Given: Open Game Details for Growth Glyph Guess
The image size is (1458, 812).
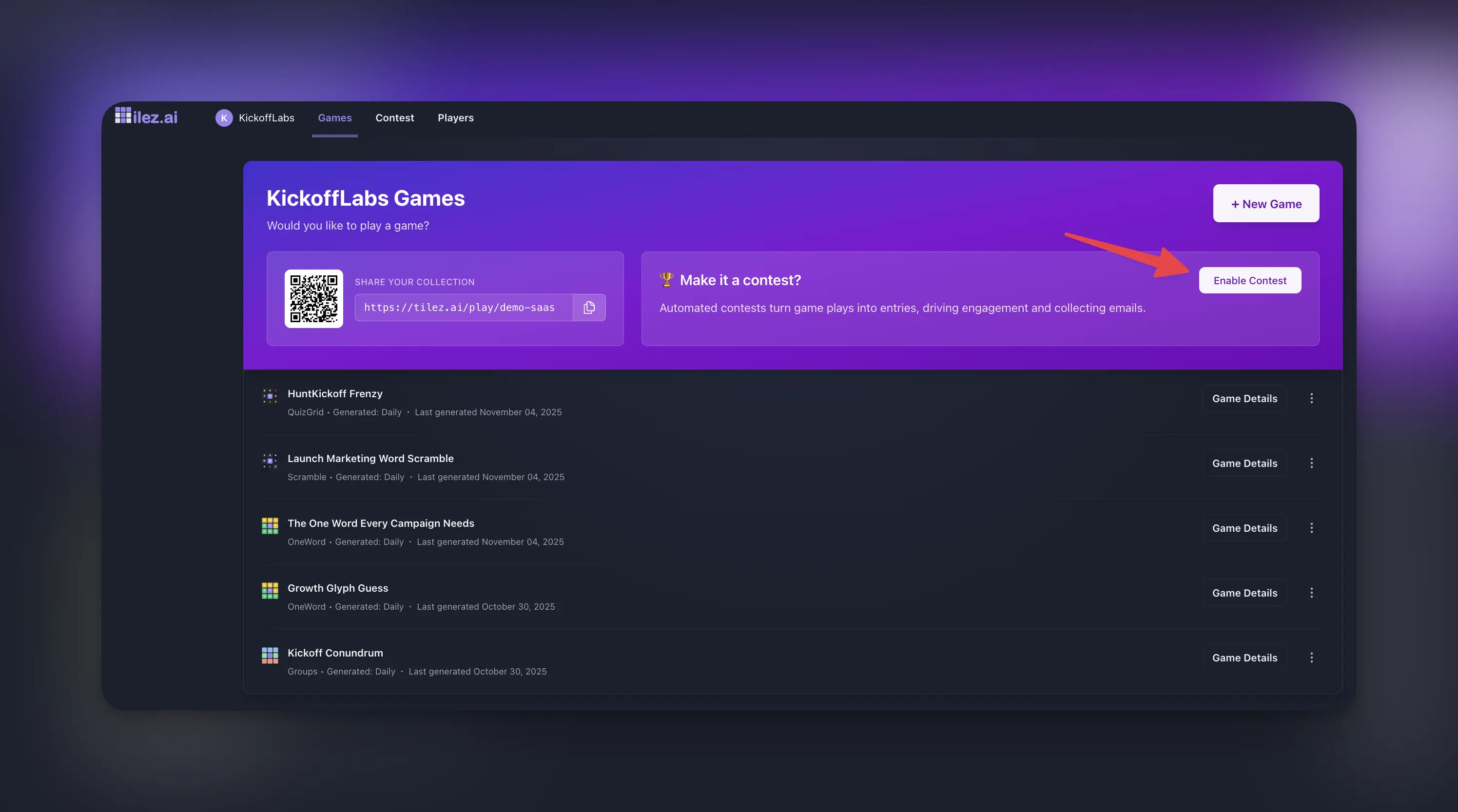Looking at the screenshot, I should tap(1244, 593).
